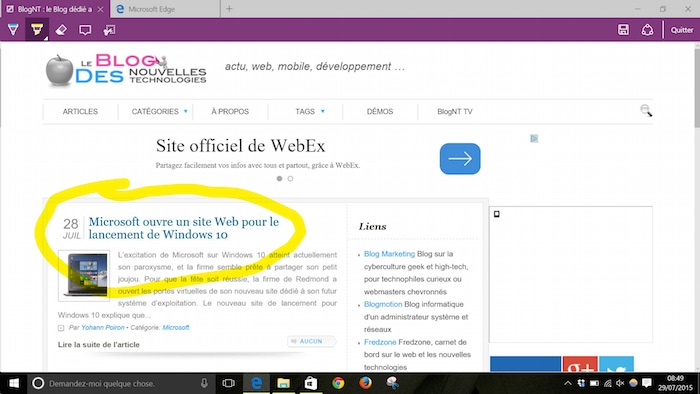Image resolution: width=700 pixels, height=394 pixels.
Task: Launch Chrome from taskbar
Action: point(338,383)
